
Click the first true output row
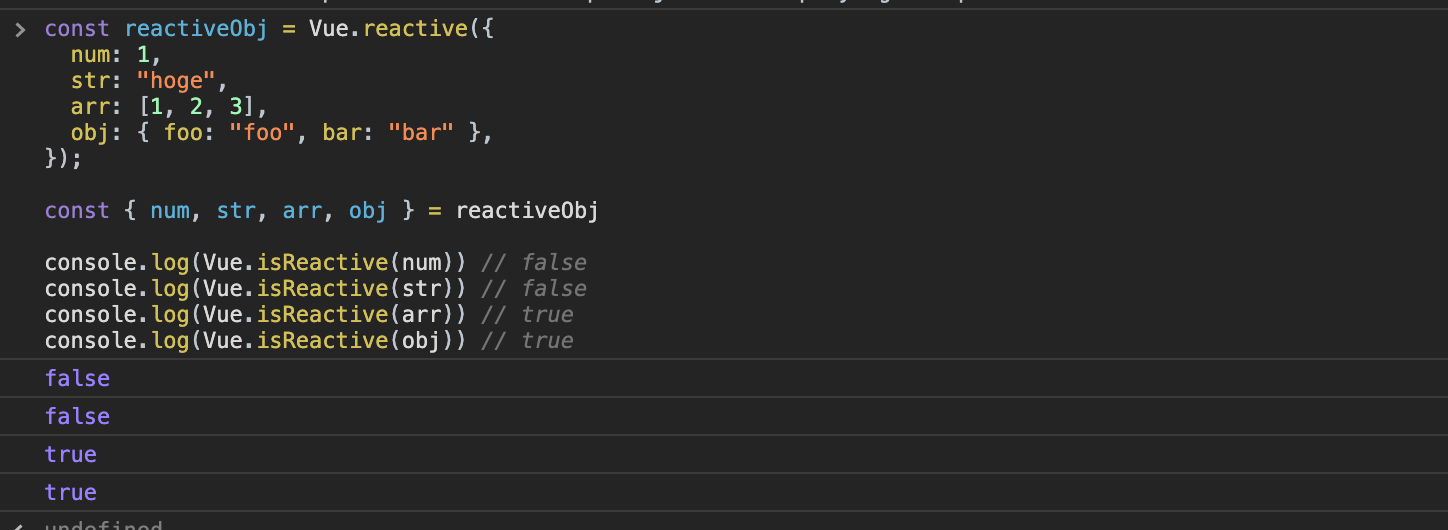pos(71,454)
